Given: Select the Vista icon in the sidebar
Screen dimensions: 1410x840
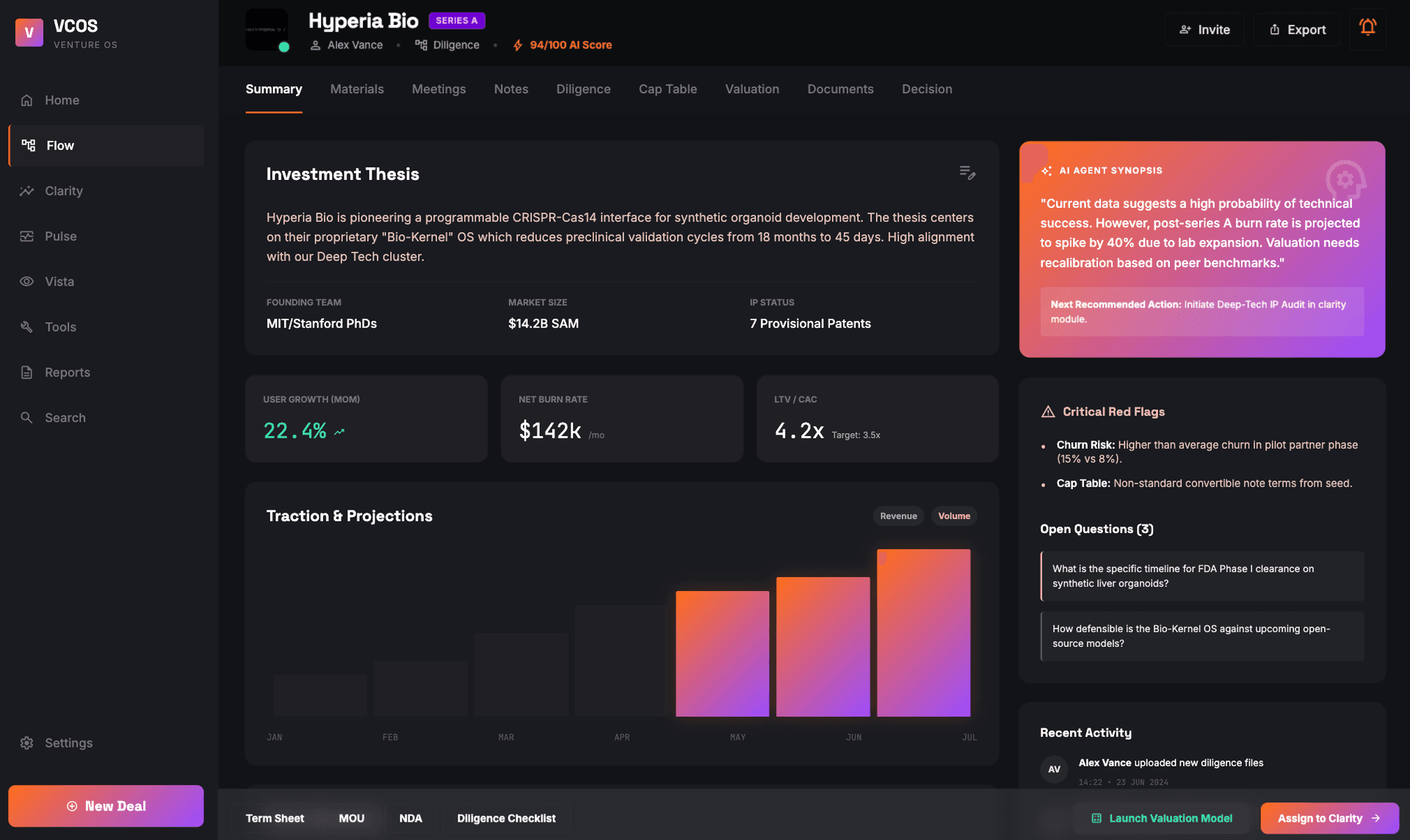Looking at the screenshot, I should tap(26, 281).
